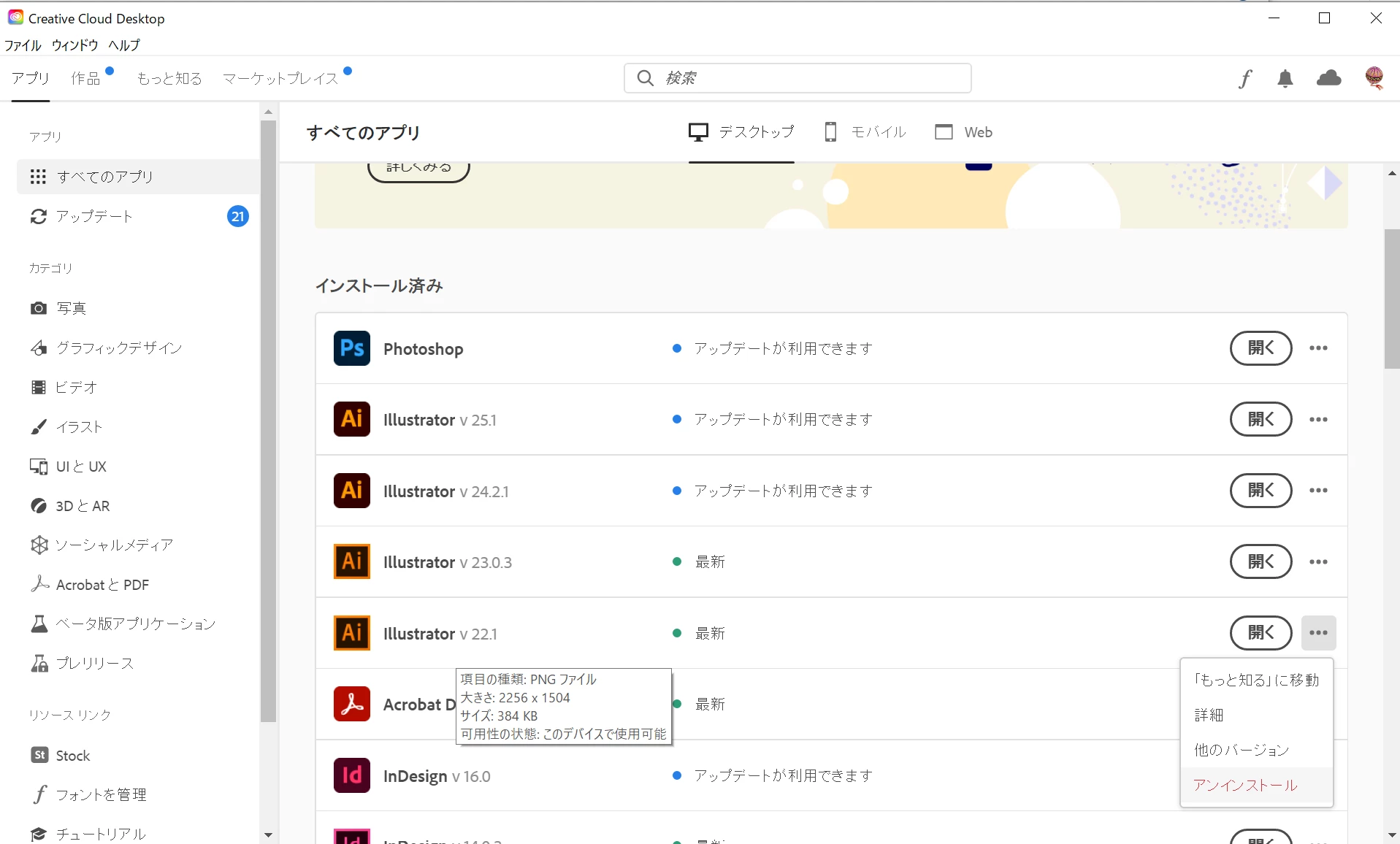Open the user profile avatar

1374,78
